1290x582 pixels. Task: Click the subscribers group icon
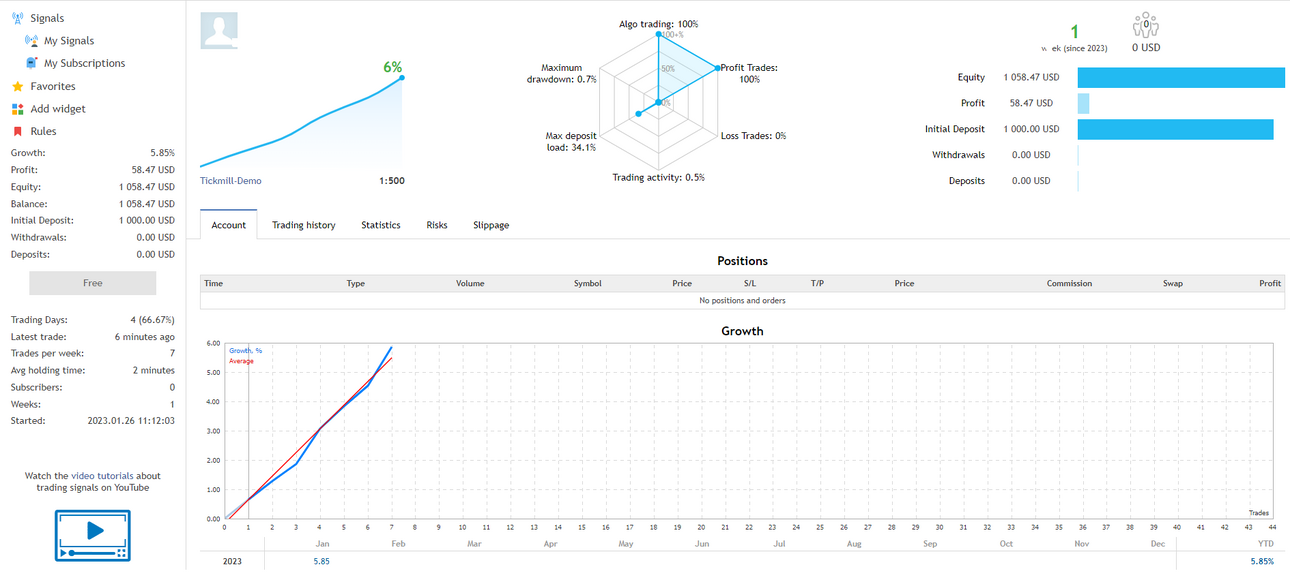tap(1146, 24)
